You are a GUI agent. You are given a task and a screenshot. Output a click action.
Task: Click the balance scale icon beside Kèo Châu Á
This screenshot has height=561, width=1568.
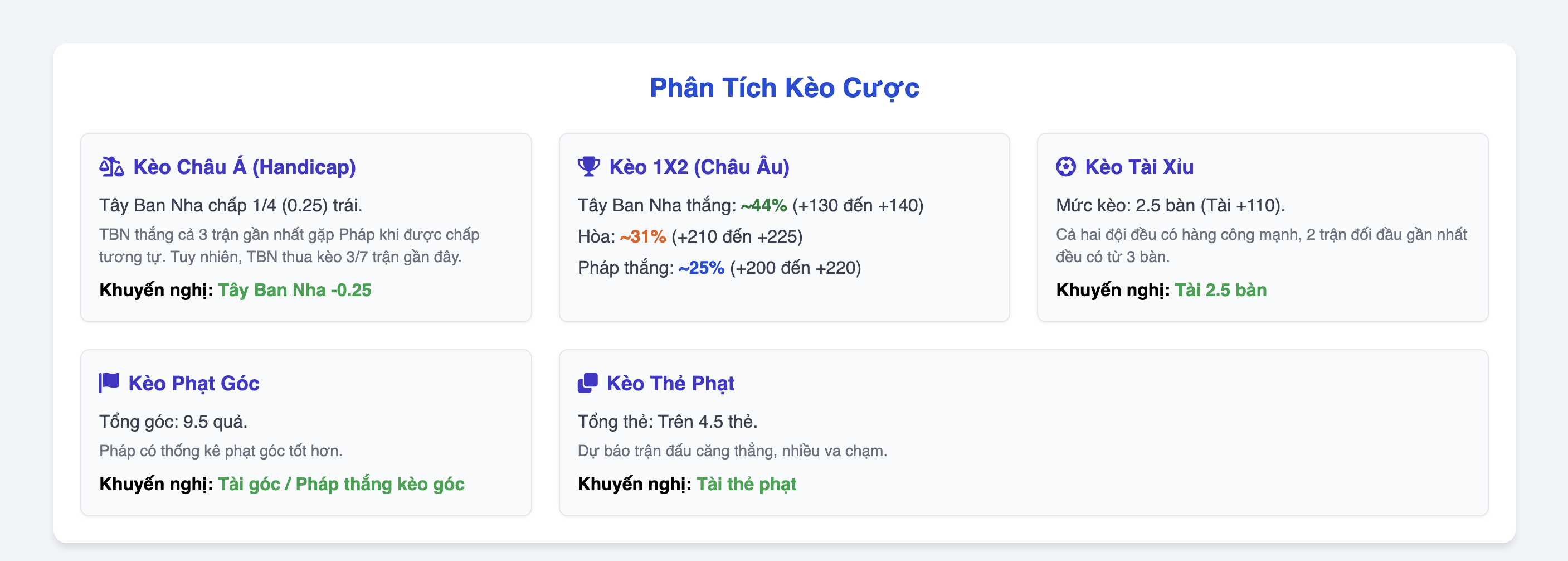pyautogui.click(x=111, y=166)
